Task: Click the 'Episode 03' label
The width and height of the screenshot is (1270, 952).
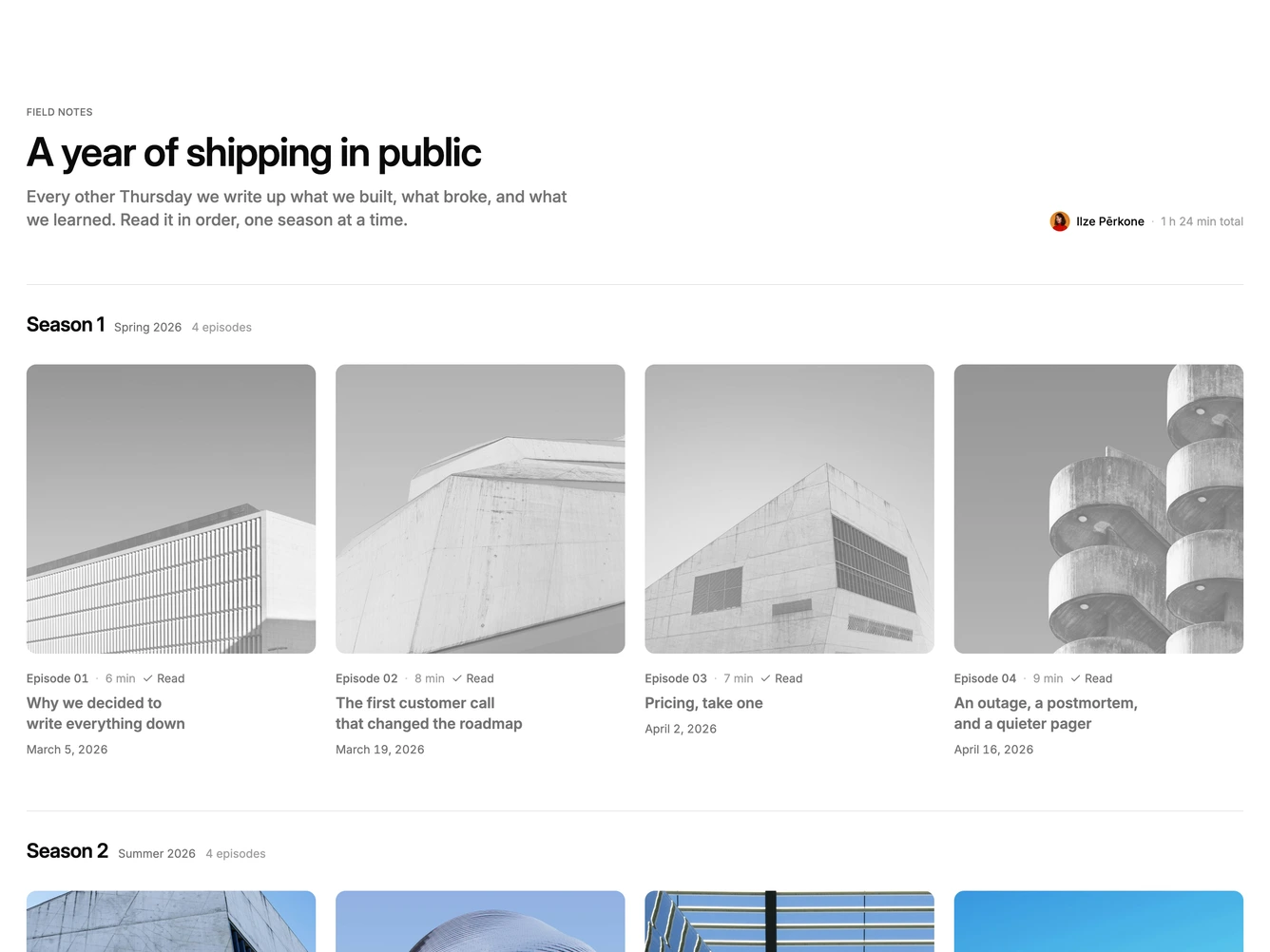Action: click(x=676, y=678)
